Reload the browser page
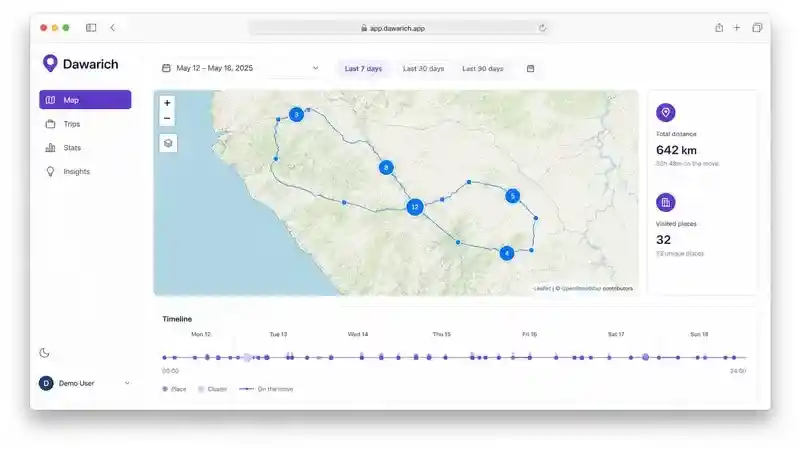 [542, 28]
